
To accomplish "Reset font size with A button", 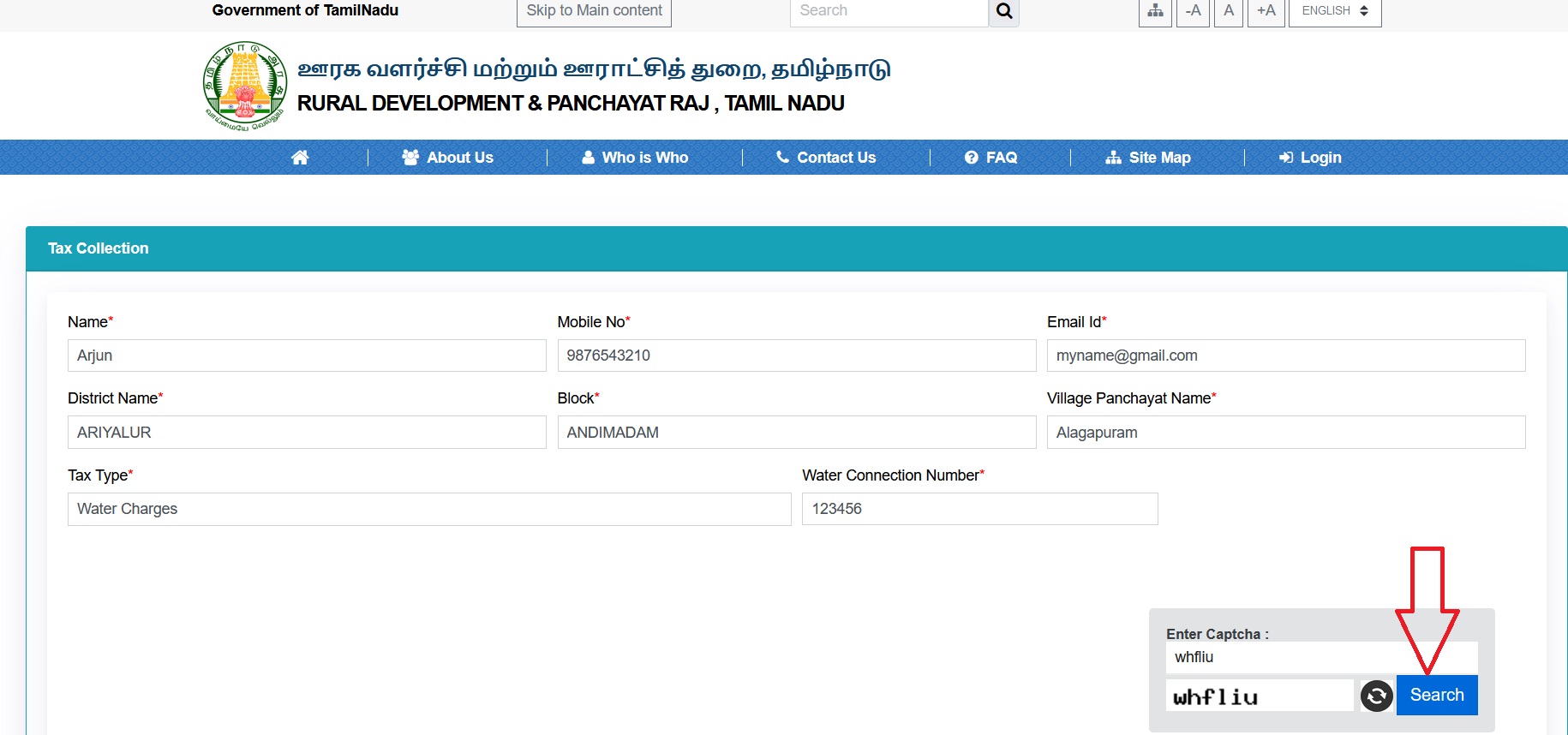I will (x=1229, y=11).
